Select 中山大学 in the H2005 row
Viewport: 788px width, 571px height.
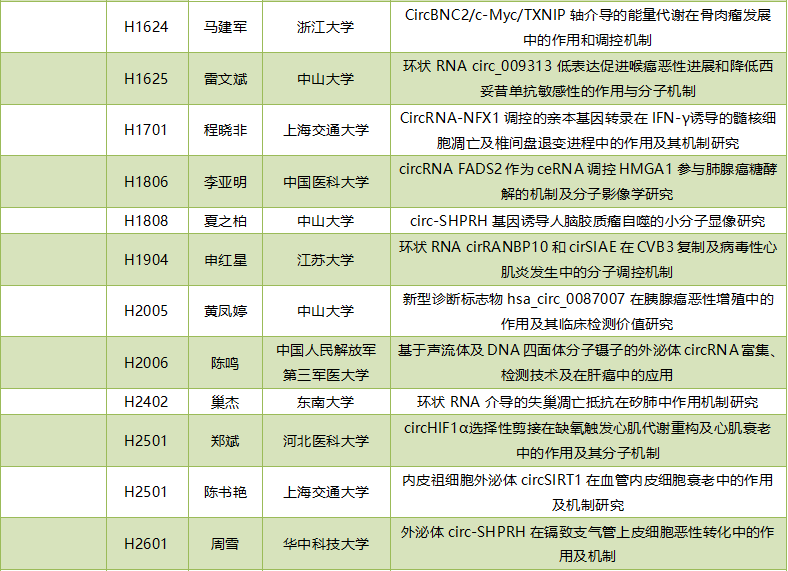(x=326, y=311)
